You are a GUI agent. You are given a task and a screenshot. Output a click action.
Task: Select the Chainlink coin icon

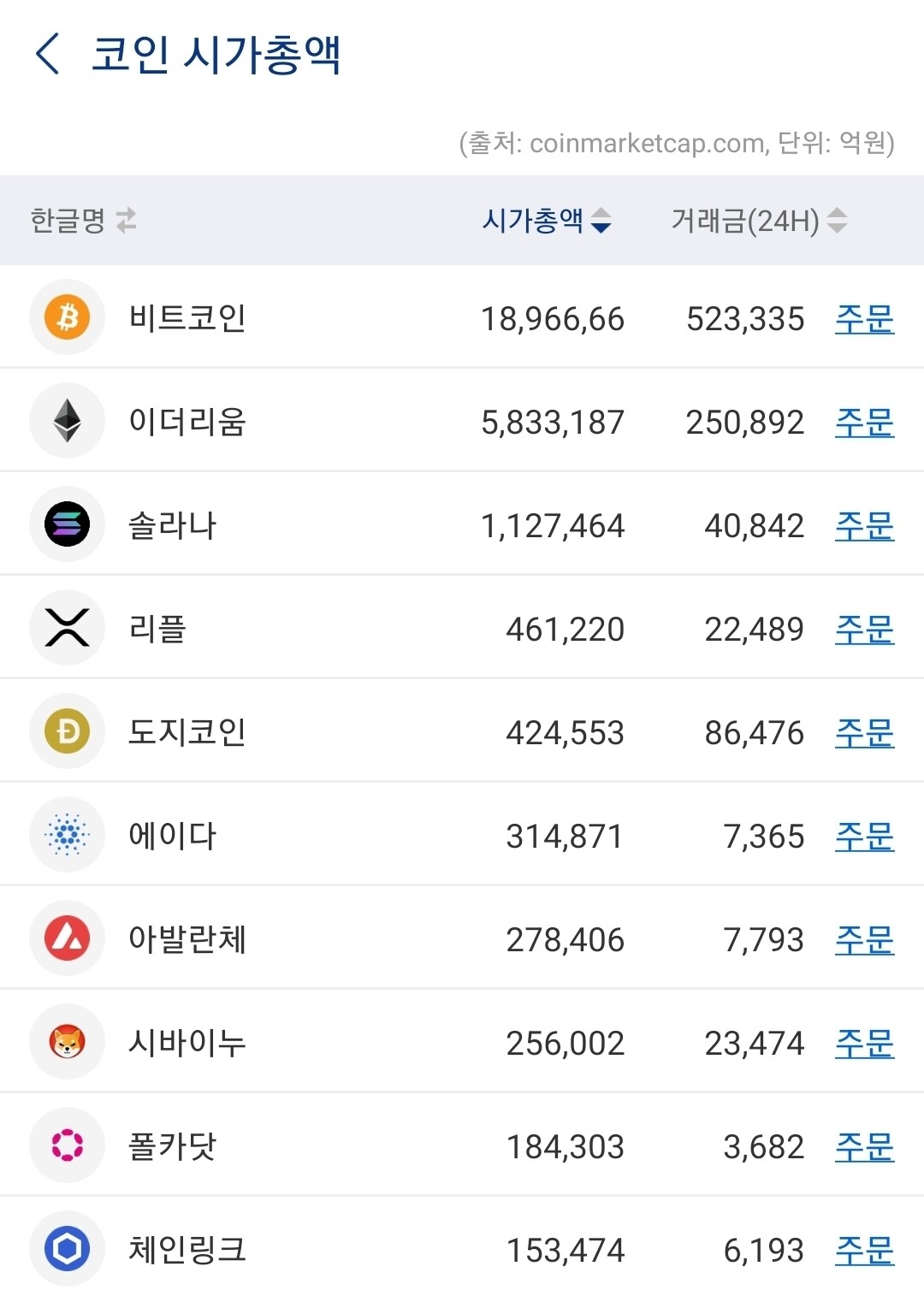[66, 1249]
